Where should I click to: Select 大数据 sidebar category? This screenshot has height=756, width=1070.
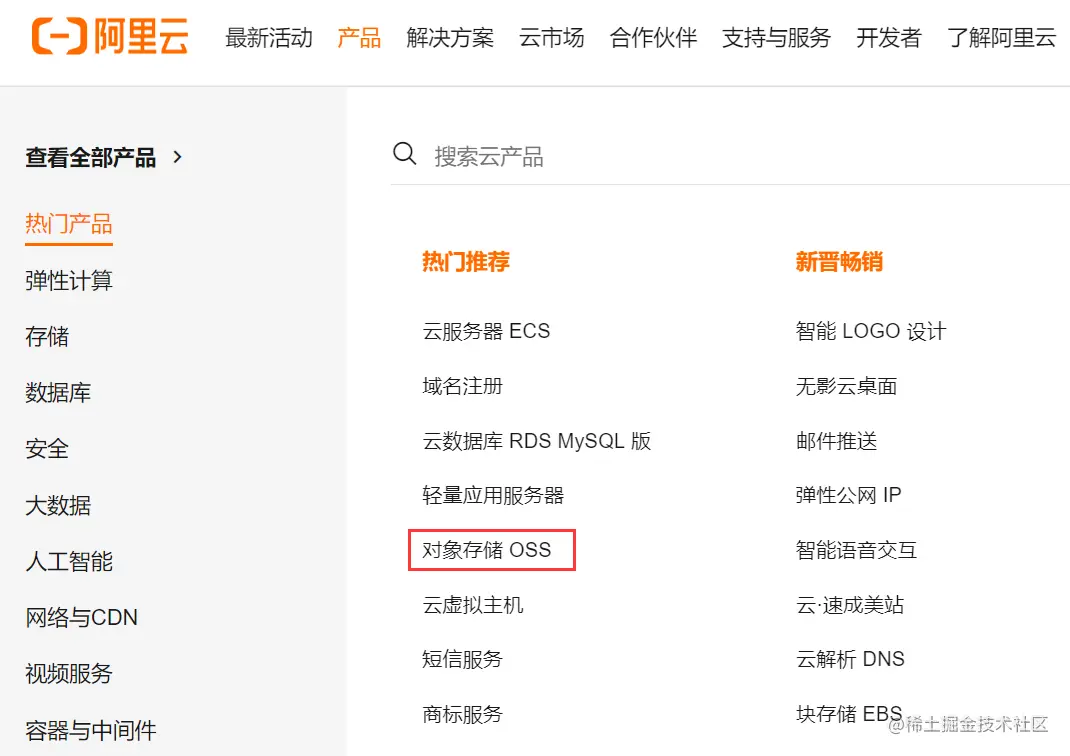point(58,506)
